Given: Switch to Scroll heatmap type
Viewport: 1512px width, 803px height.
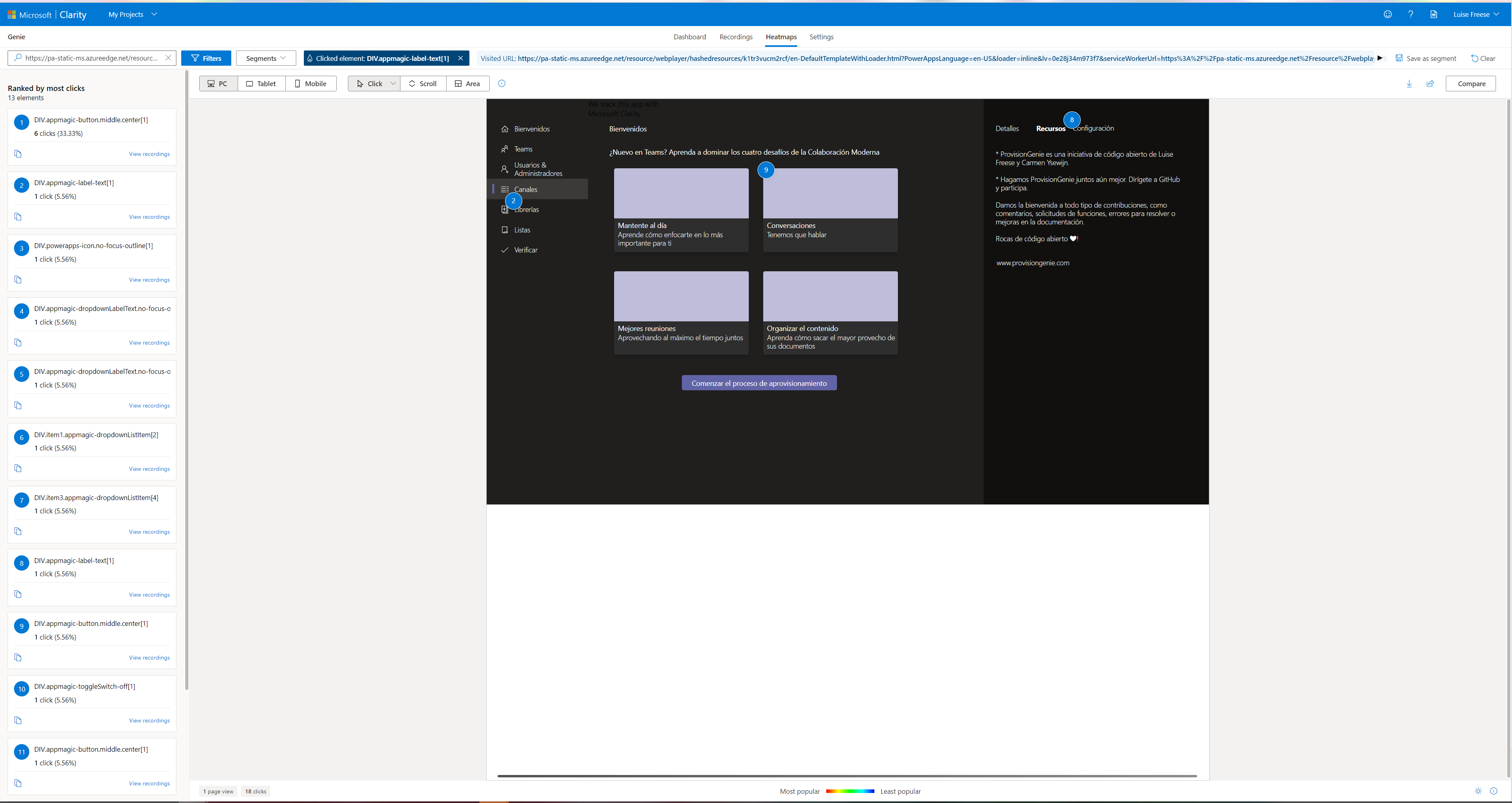Looking at the screenshot, I should click(x=422, y=83).
